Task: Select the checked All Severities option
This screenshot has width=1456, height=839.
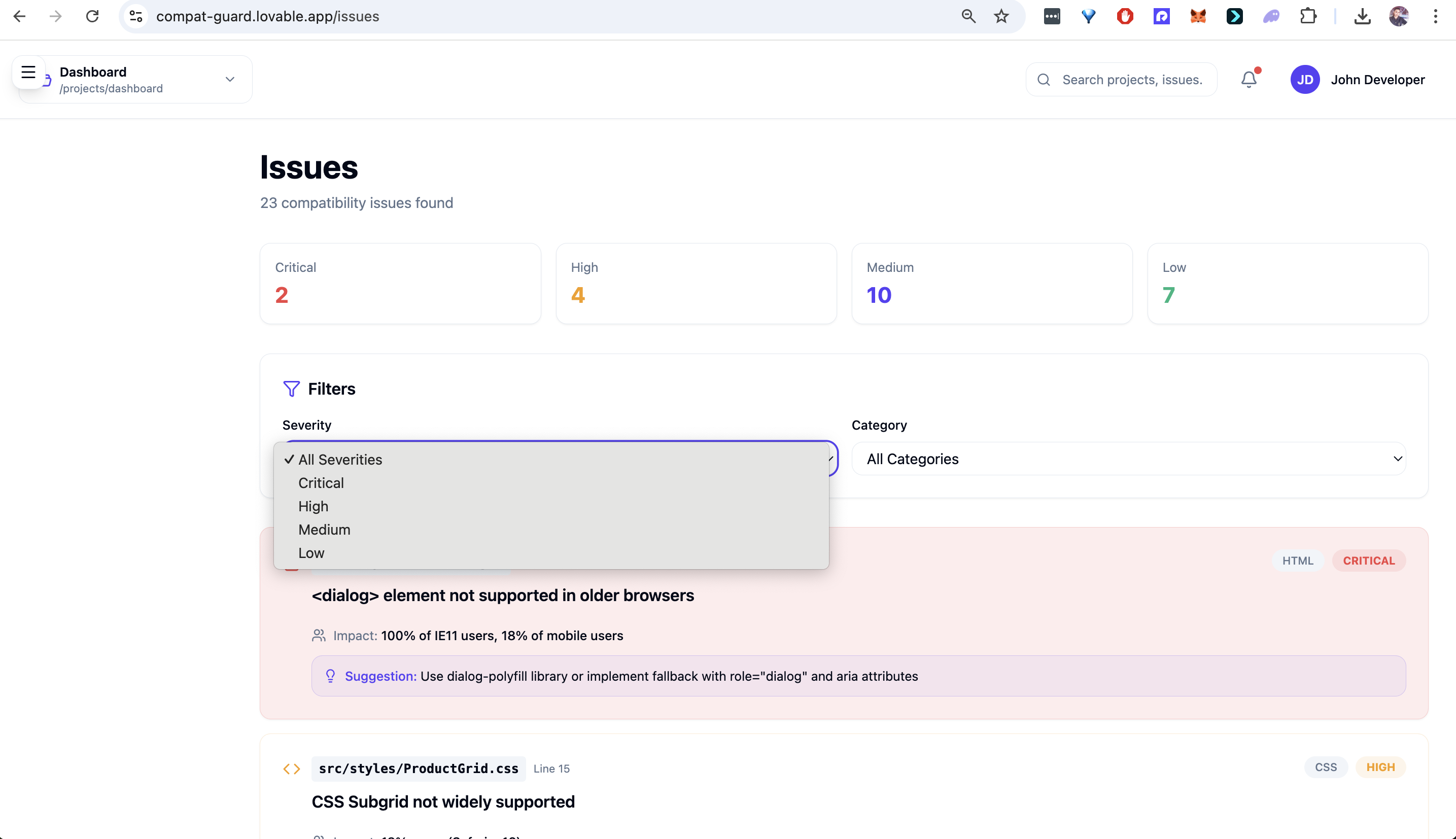Action: [x=340, y=459]
